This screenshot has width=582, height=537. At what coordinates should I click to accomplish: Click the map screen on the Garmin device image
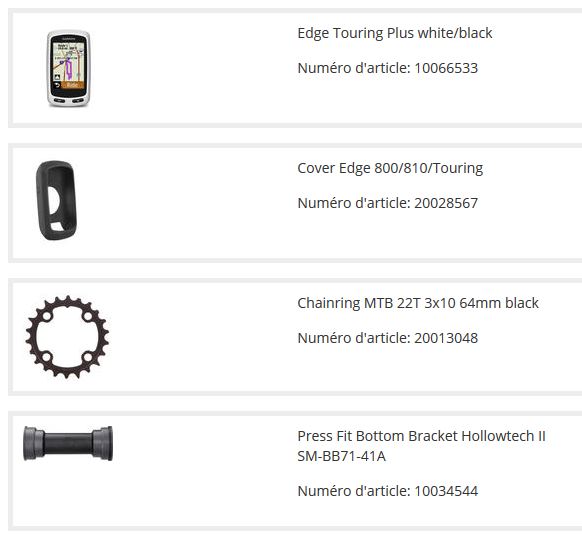click(69, 62)
